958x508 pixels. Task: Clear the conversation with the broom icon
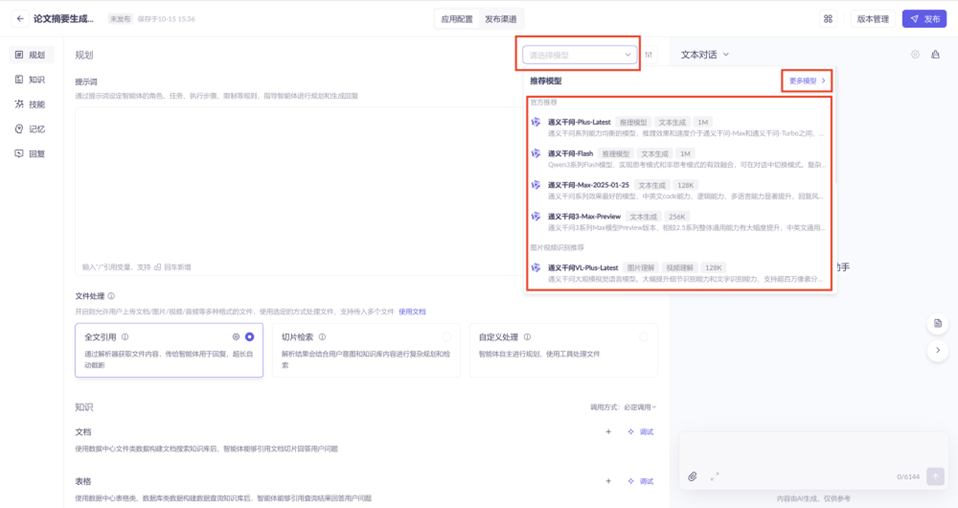[935, 54]
